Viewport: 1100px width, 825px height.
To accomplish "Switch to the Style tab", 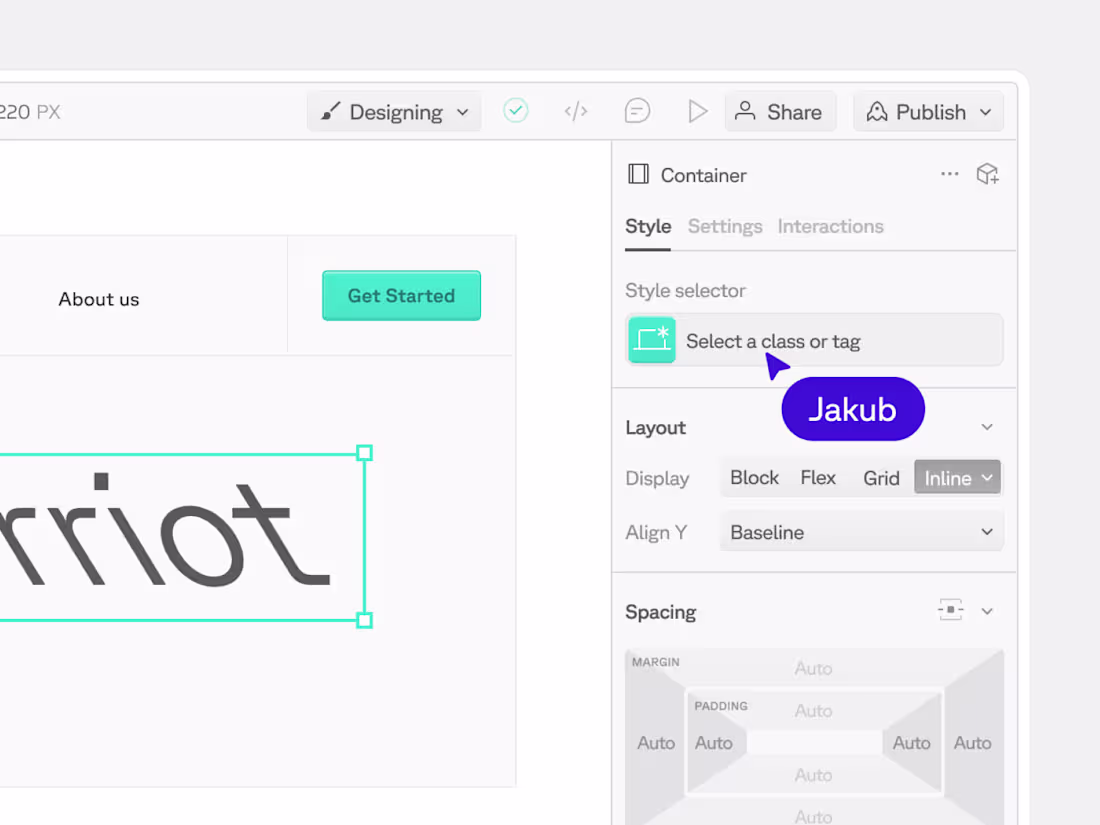I will [648, 227].
